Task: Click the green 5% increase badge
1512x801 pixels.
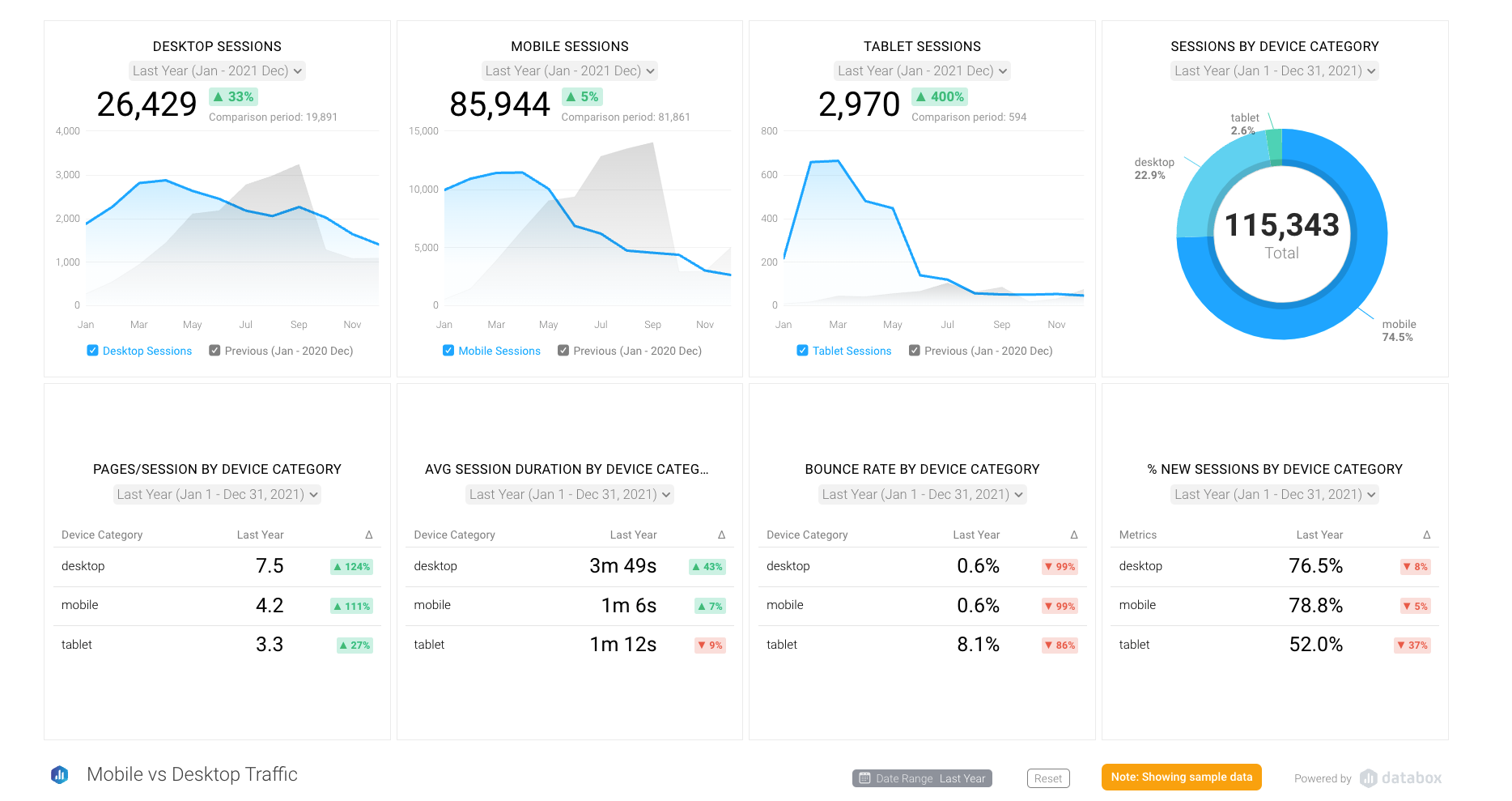Action: pos(582,96)
